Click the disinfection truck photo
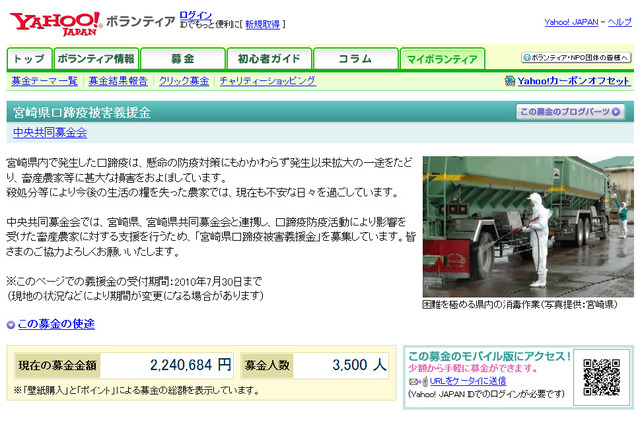The image size is (640, 426). [528, 226]
